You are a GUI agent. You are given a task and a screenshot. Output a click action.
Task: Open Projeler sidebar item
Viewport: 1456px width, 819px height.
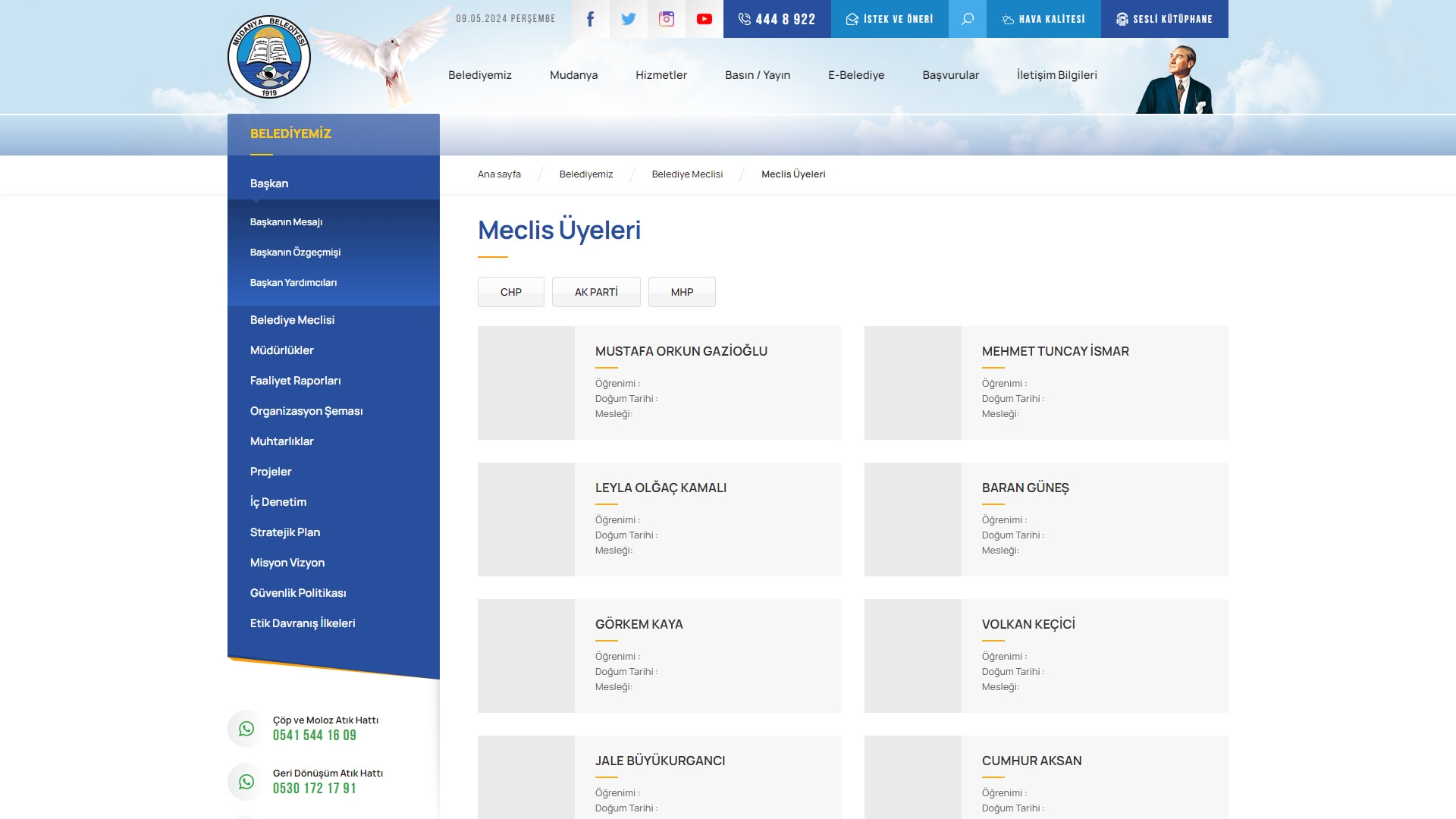click(271, 472)
